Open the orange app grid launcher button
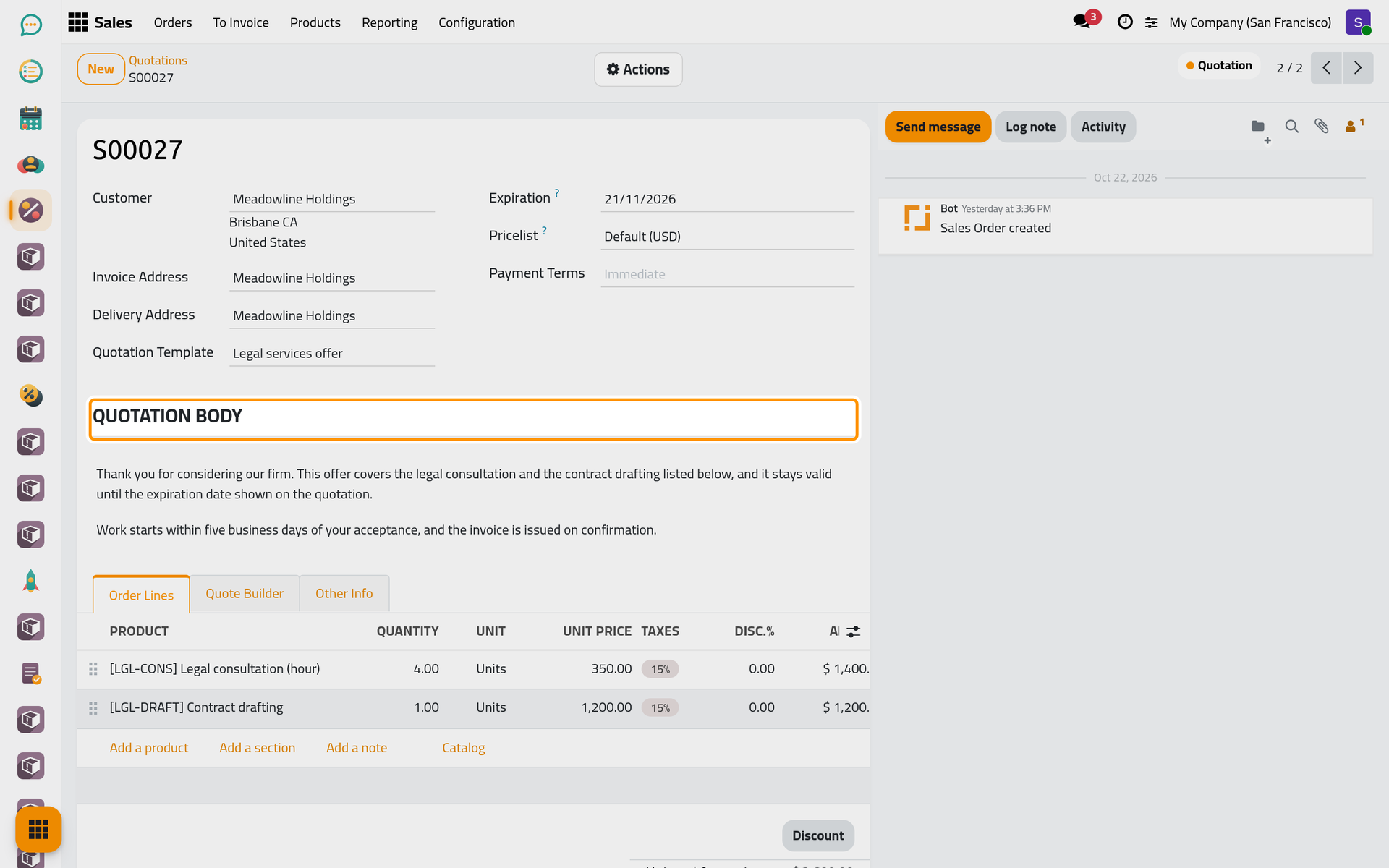Image resolution: width=1389 pixels, height=868 pixels. pos(38,829)
